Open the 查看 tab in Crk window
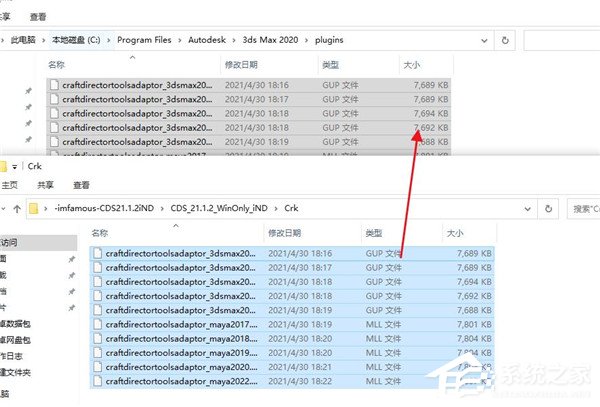 point(81,185)
